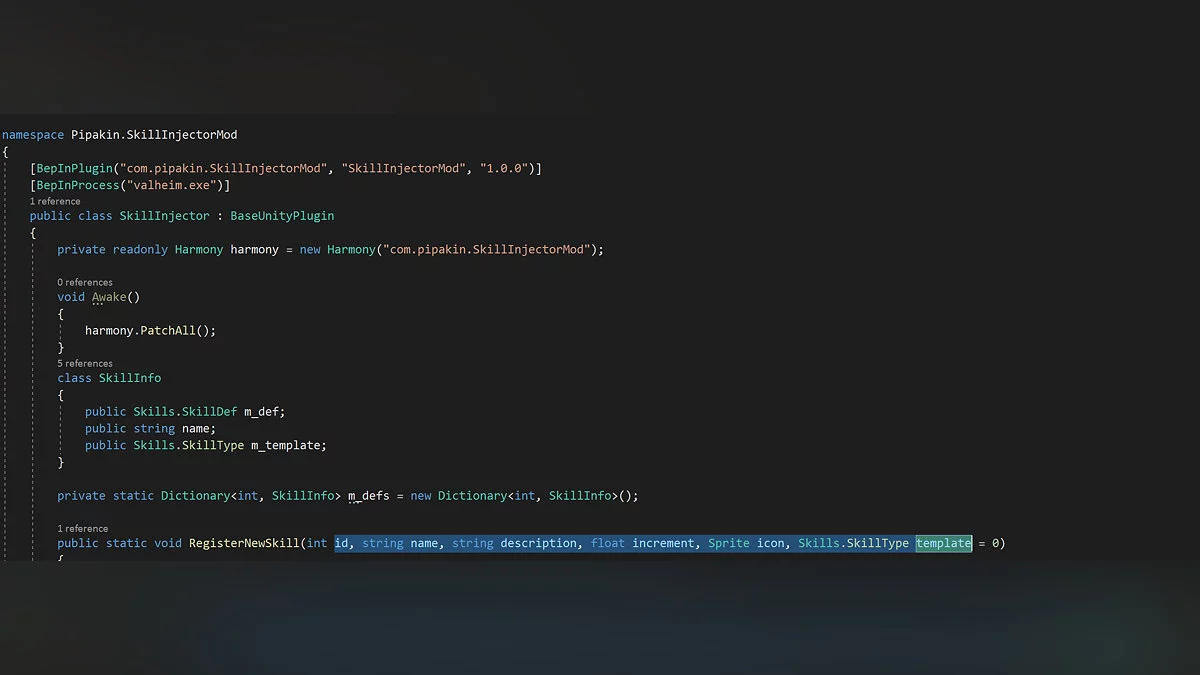1200x675 pixels.
Task: Click the BepInProcess attribute name
Action: [x=78, y=185]
